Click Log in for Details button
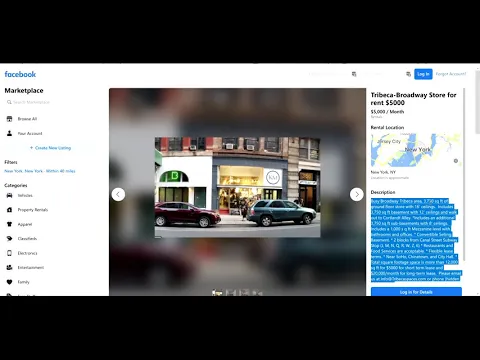480x360 pixels. pos(416,292)
